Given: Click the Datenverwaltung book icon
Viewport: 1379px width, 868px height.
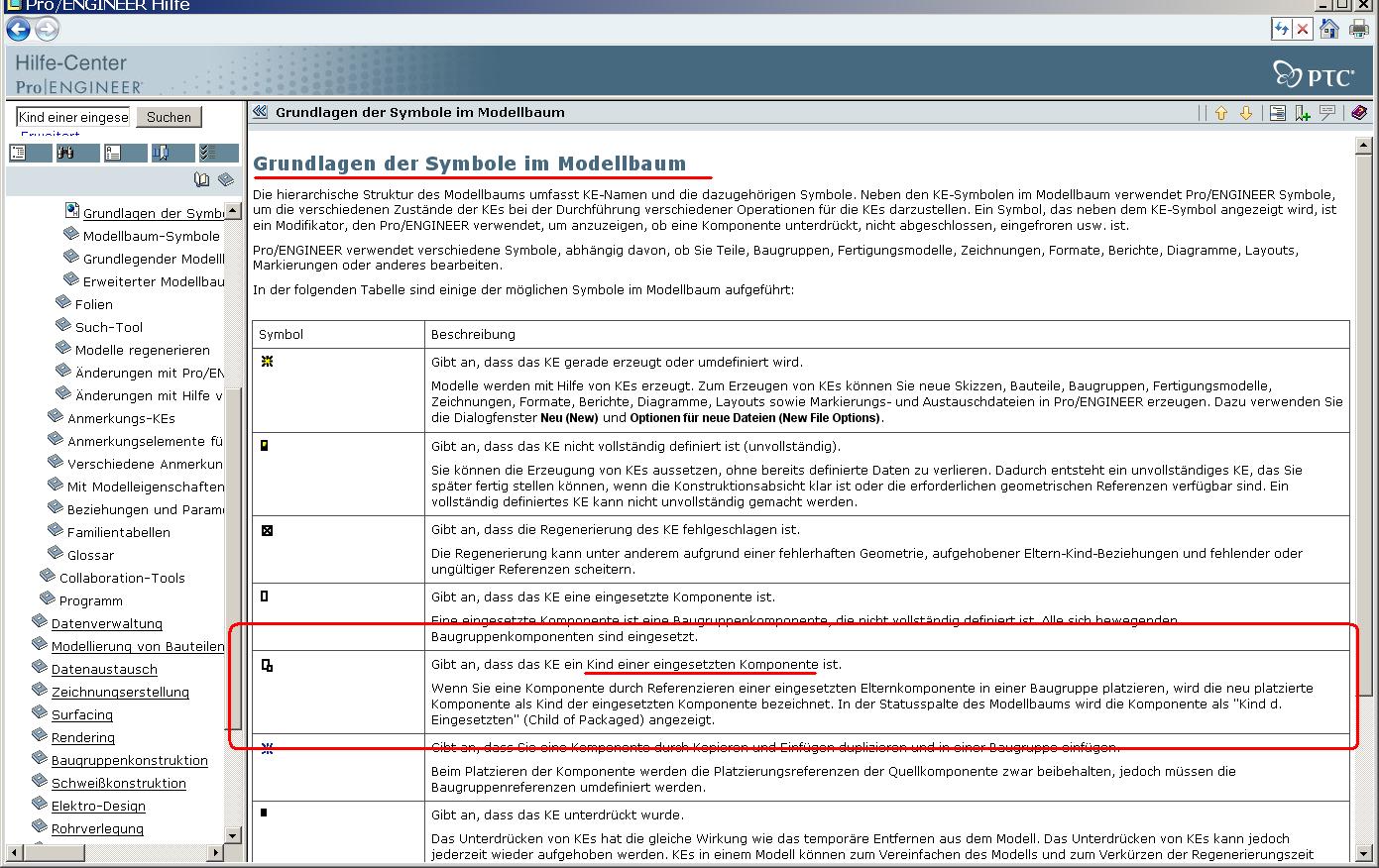Looking at the screenshot, I should (40, 621).
